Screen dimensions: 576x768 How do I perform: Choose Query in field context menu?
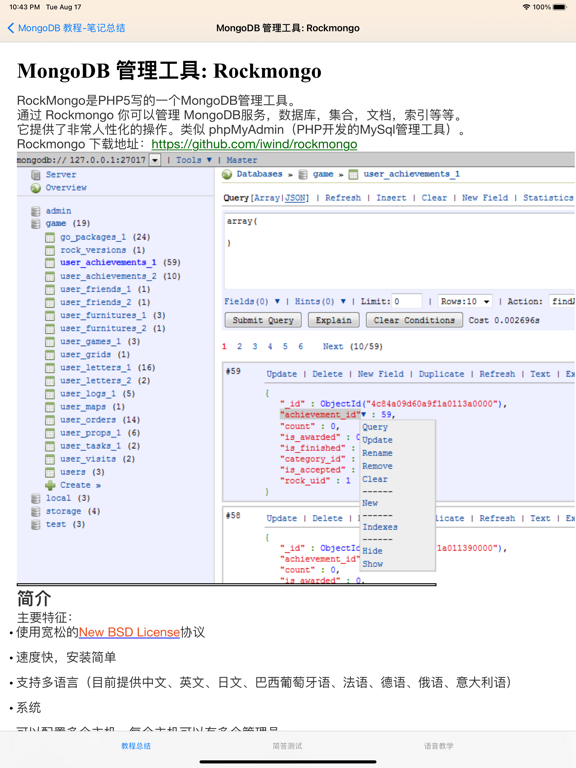(x=375, y=427)
